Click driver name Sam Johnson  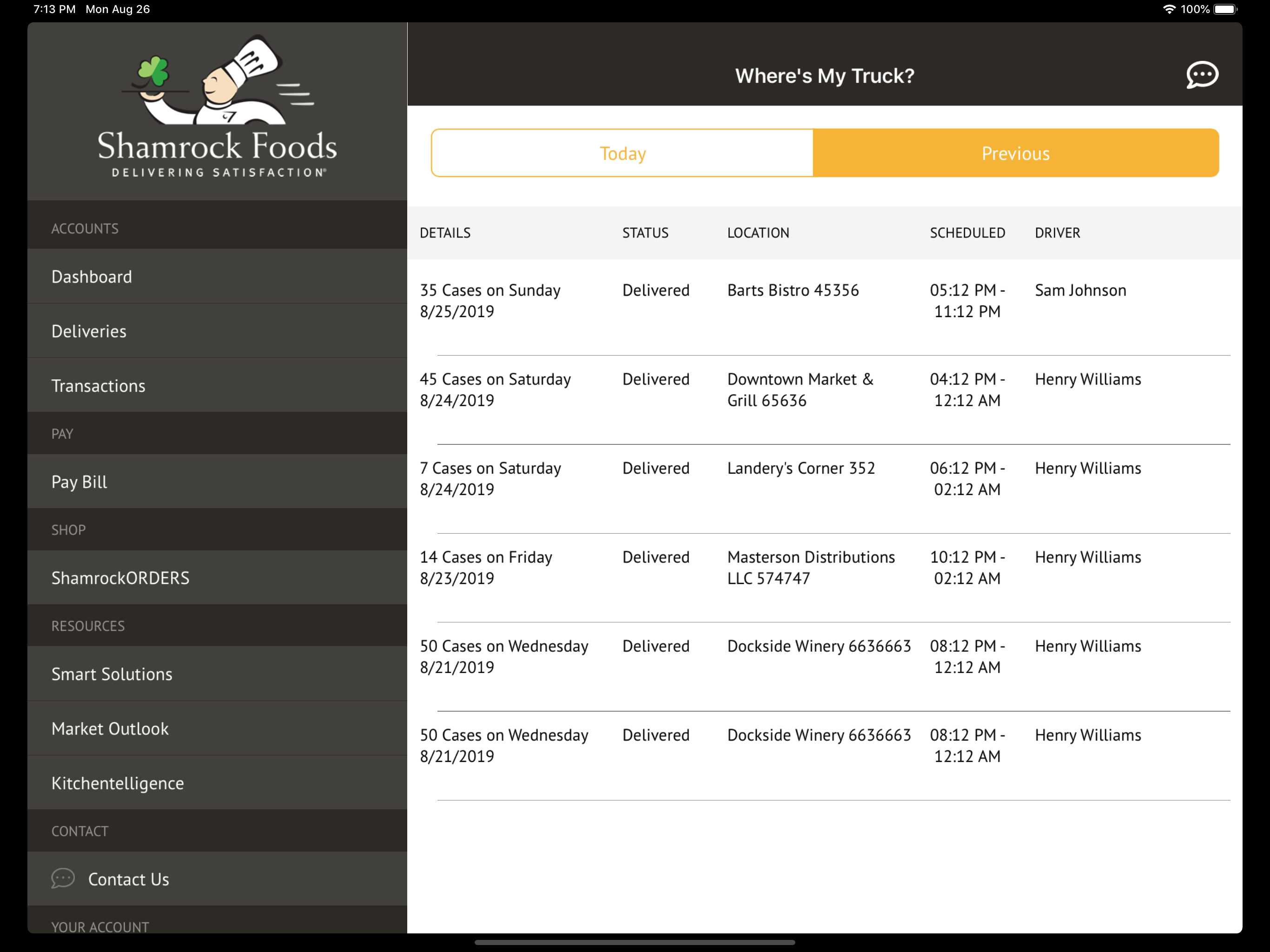[1080, 291]
